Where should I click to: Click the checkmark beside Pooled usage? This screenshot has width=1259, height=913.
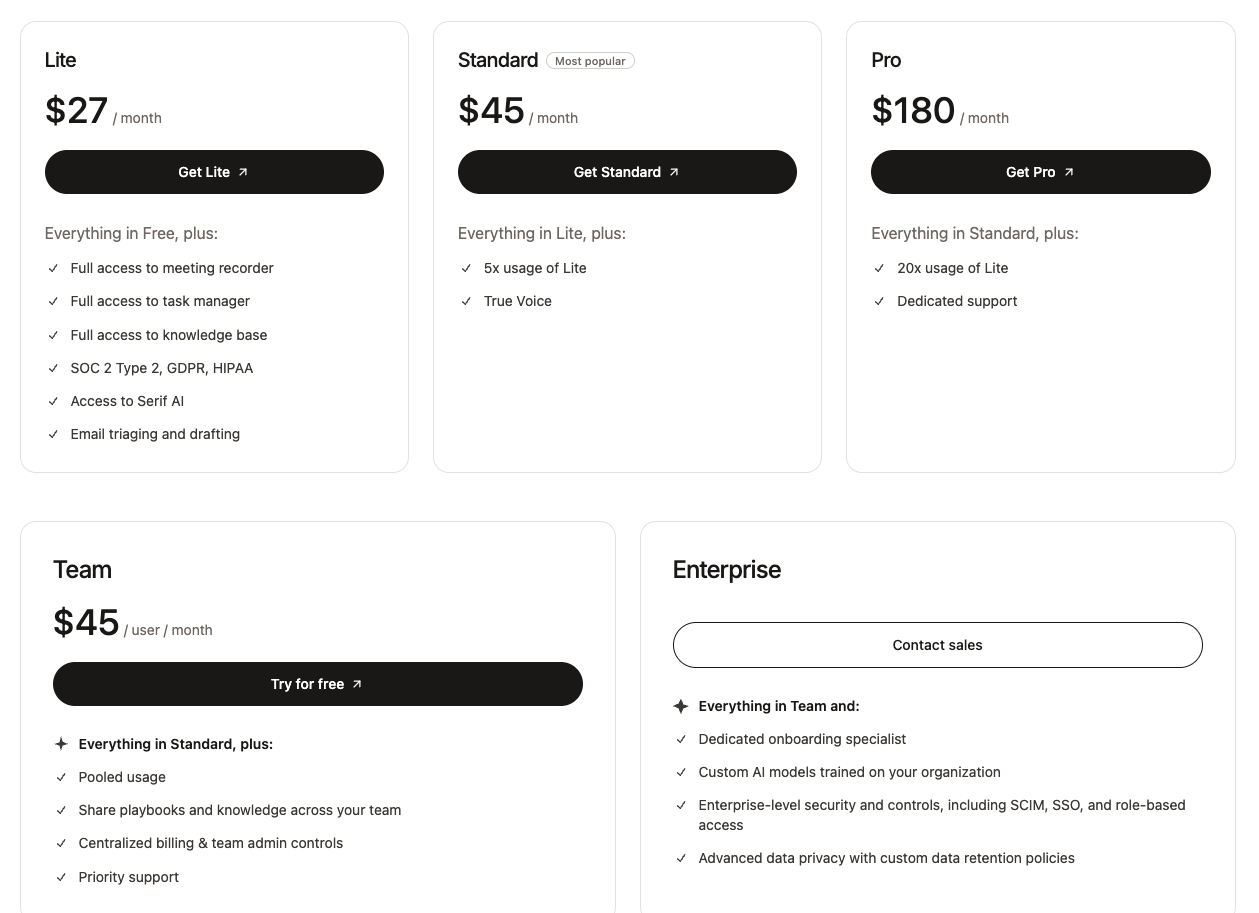(x=61, y=777)
